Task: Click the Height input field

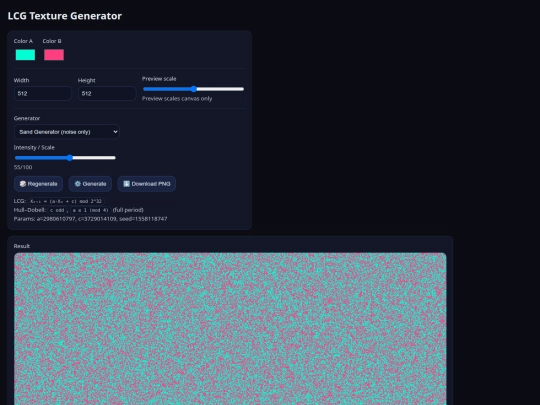Action: pyautogui.click(x=107, y=93)
